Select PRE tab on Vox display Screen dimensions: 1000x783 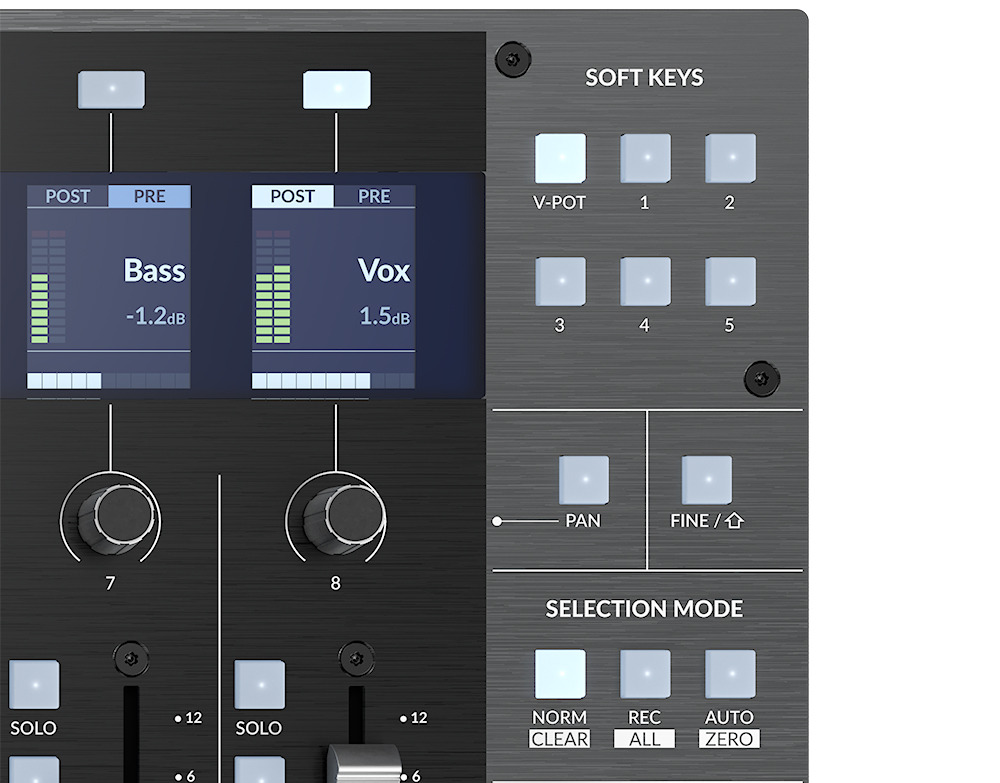pyautogui.click(x=374, y=196)
